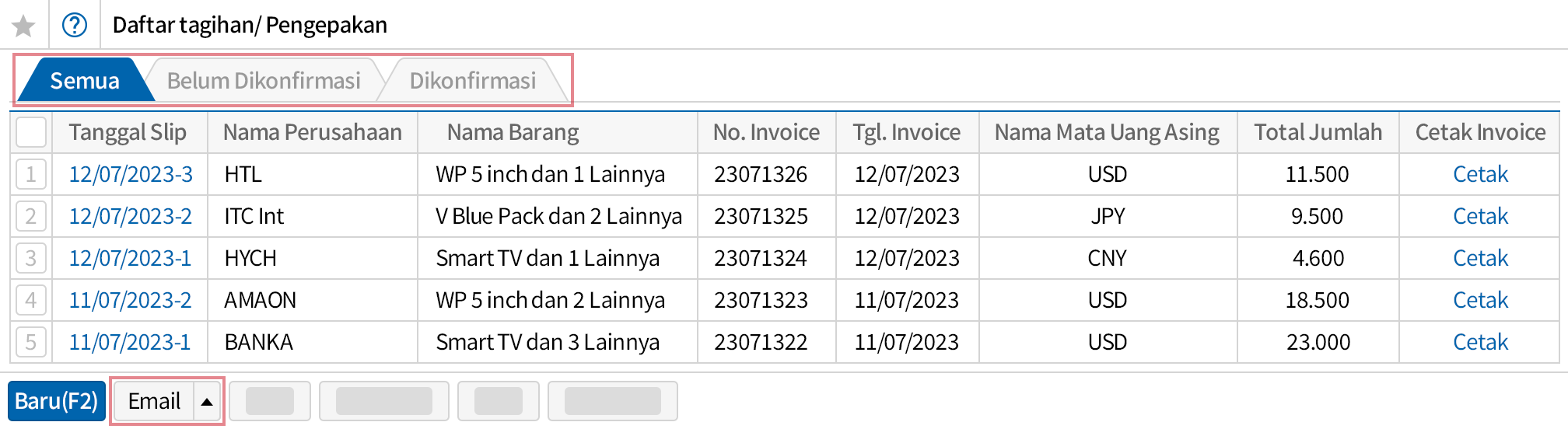Image resolution: width=1568 pixels, height=429 pixels.
Task: Print invoice 23071323 via Cetak link
Action: tap(1479, 300)
